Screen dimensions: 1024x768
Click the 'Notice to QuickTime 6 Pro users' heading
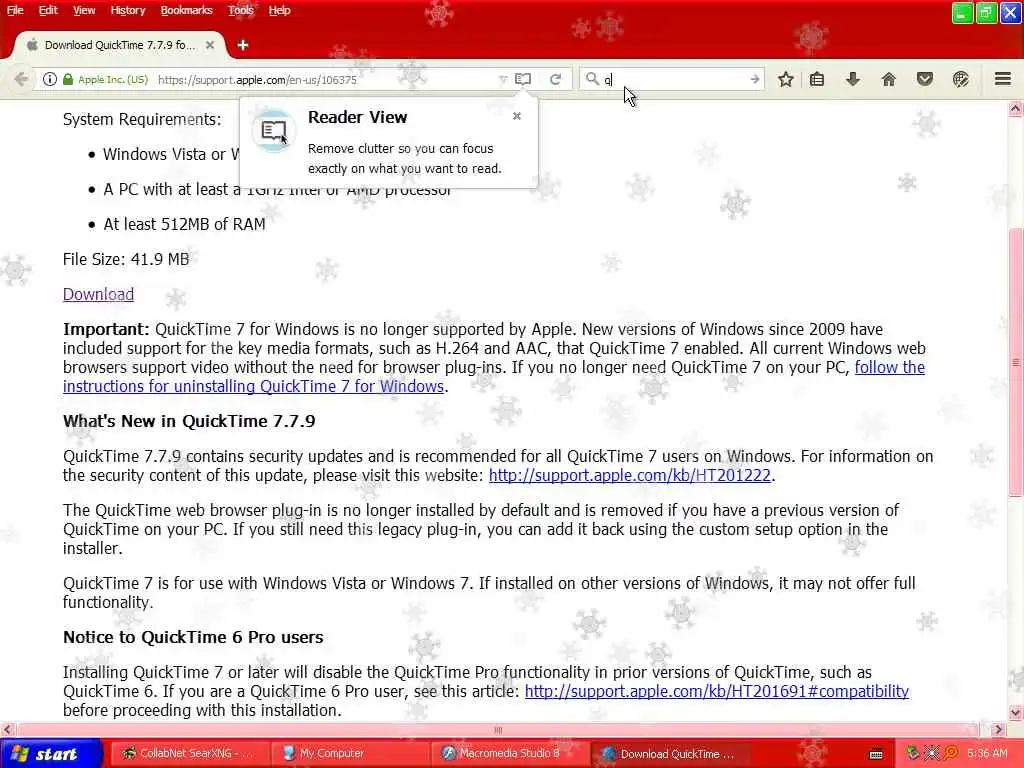click(x=193, y=637)
